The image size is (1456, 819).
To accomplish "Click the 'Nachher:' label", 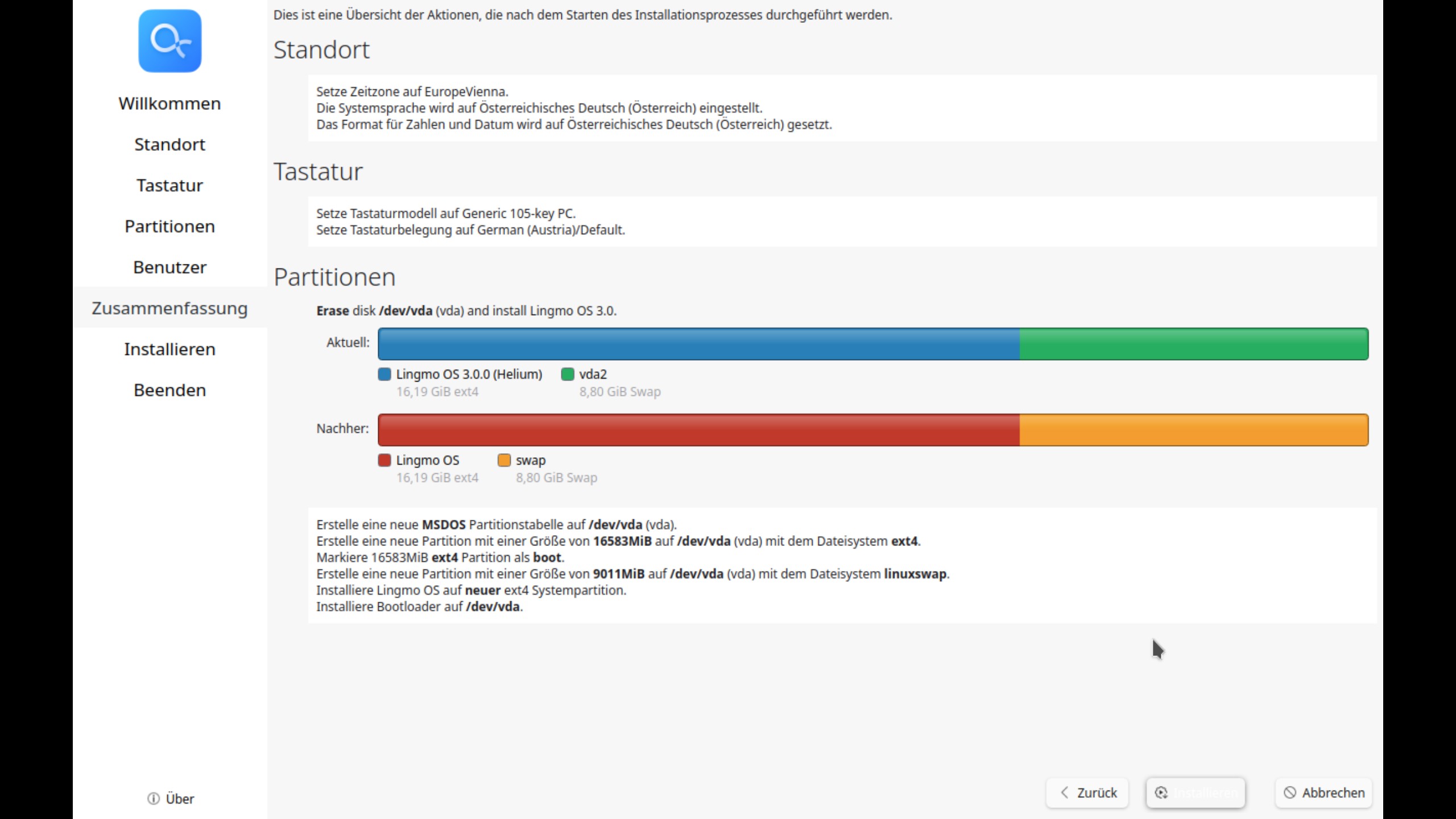I will point(342,428).
